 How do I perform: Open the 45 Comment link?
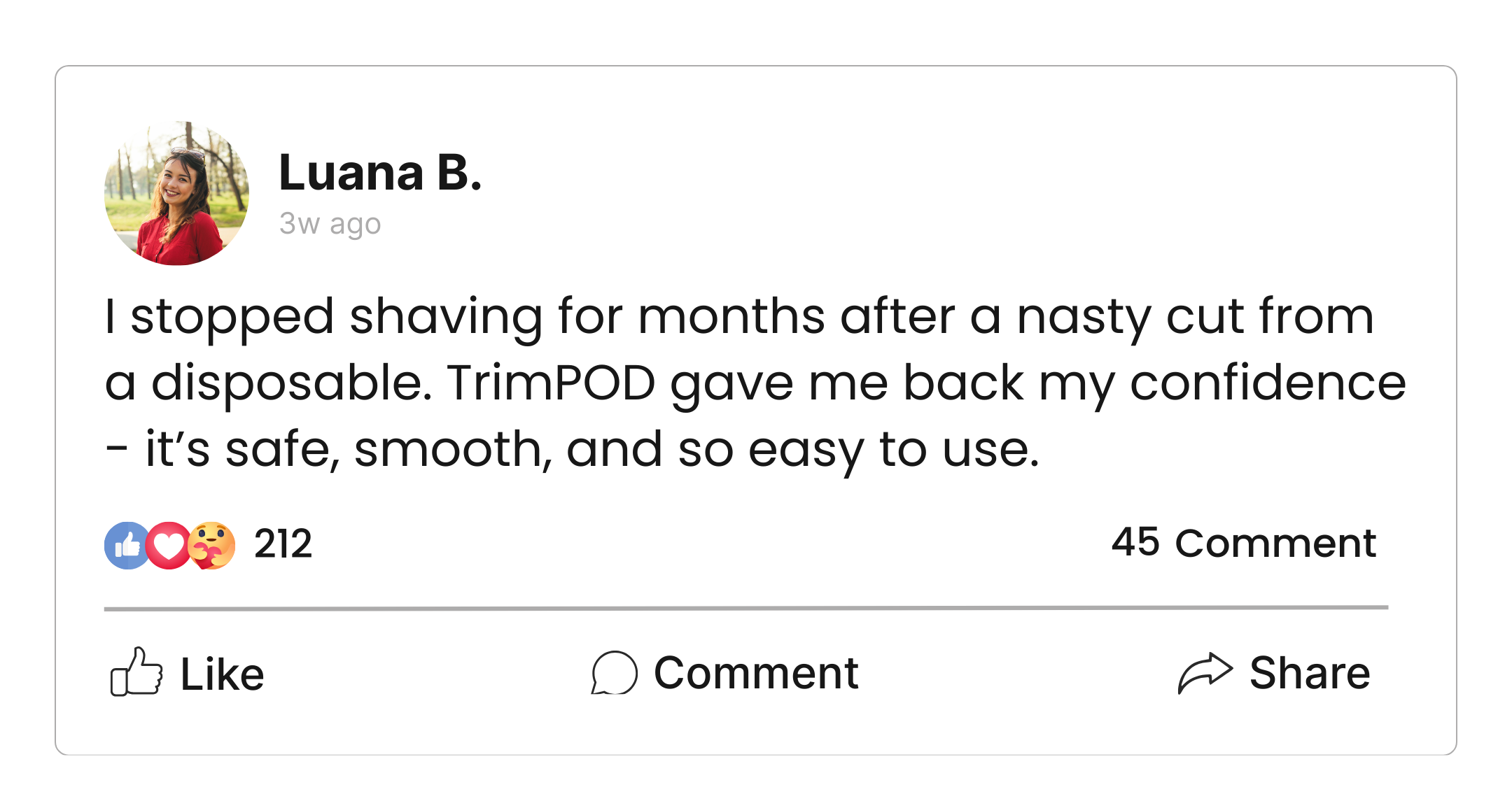(x=1243, y=543)
